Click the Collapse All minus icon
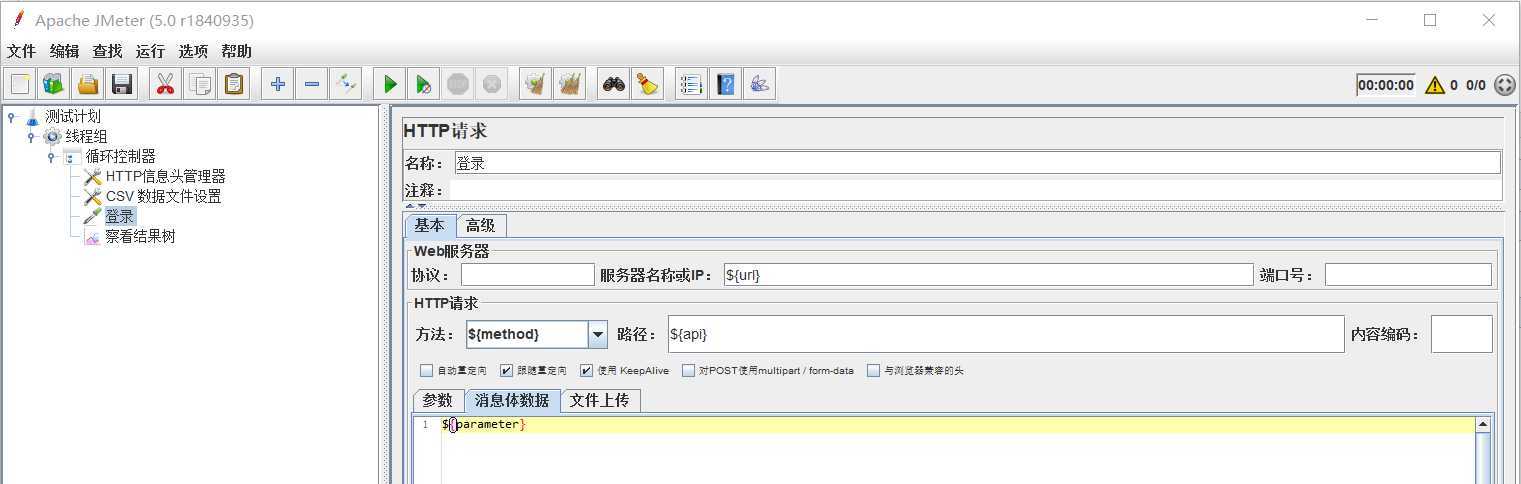Image resolution: width=1521 pixels, height=484 pixels. click(312, 85)
